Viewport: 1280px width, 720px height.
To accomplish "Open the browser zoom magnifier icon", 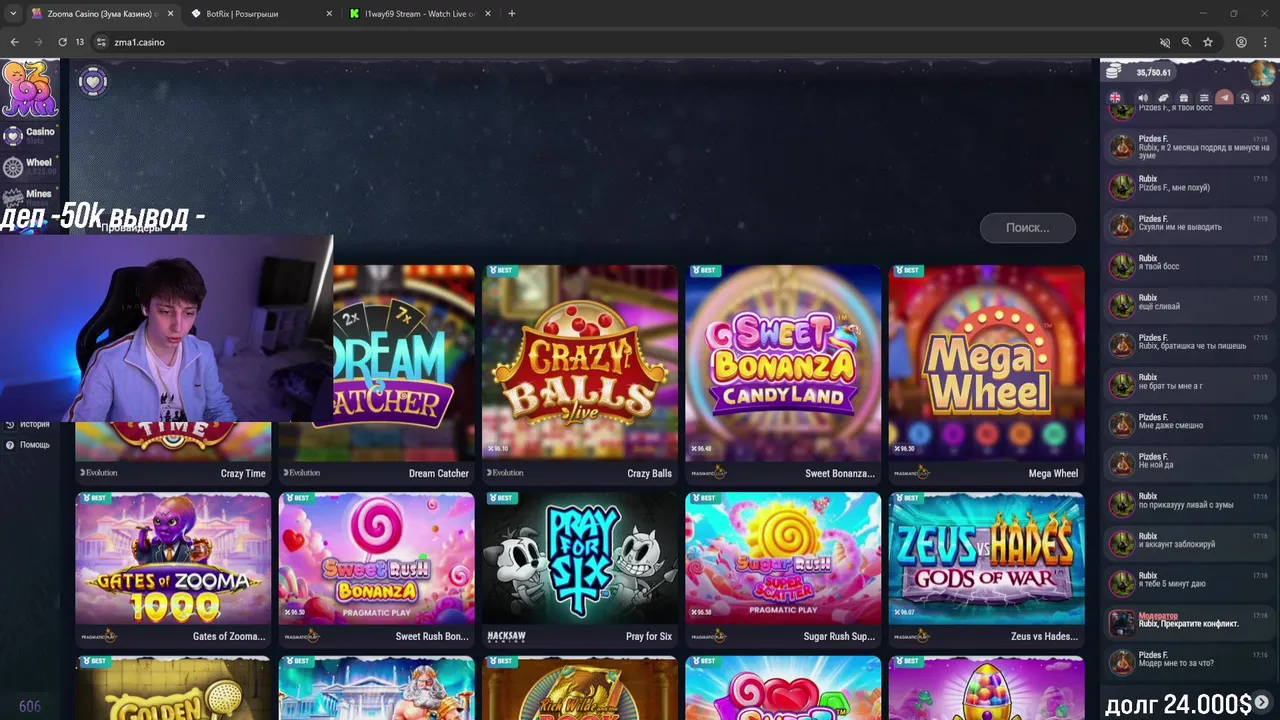I will pos(1186,42).
